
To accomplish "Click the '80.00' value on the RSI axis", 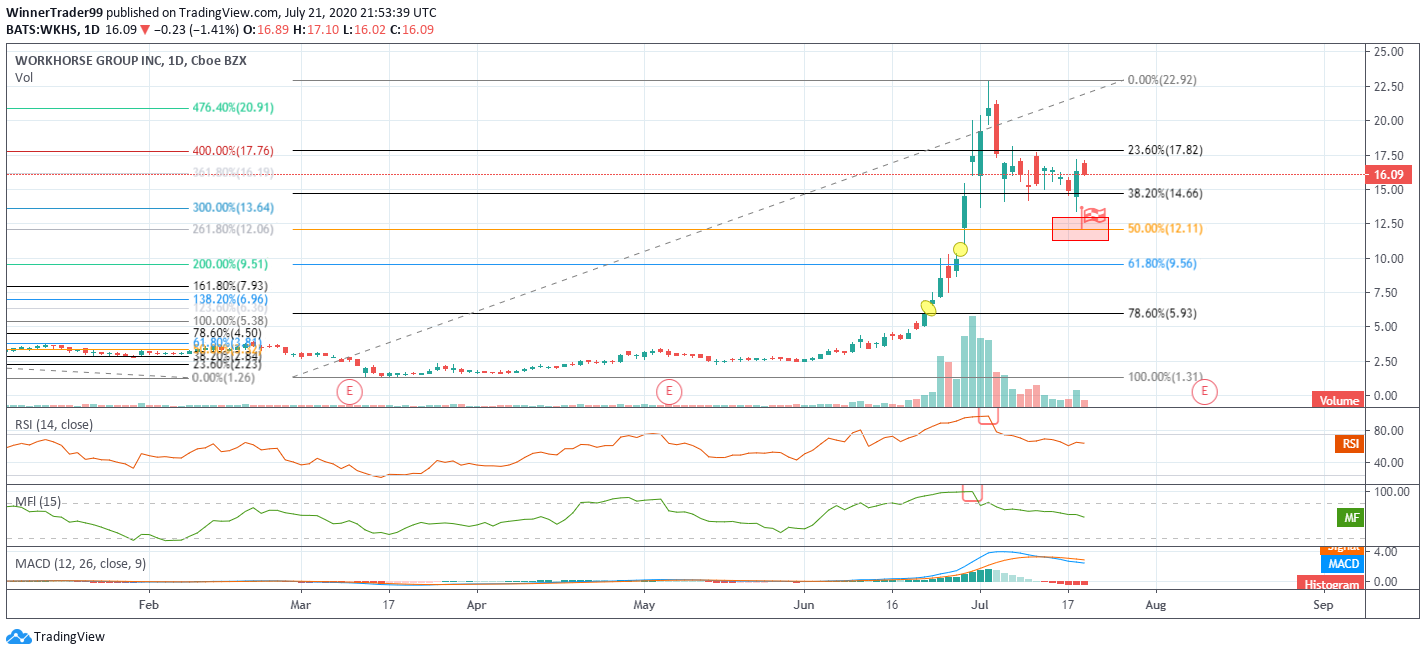I will [x=1391, y=431].
